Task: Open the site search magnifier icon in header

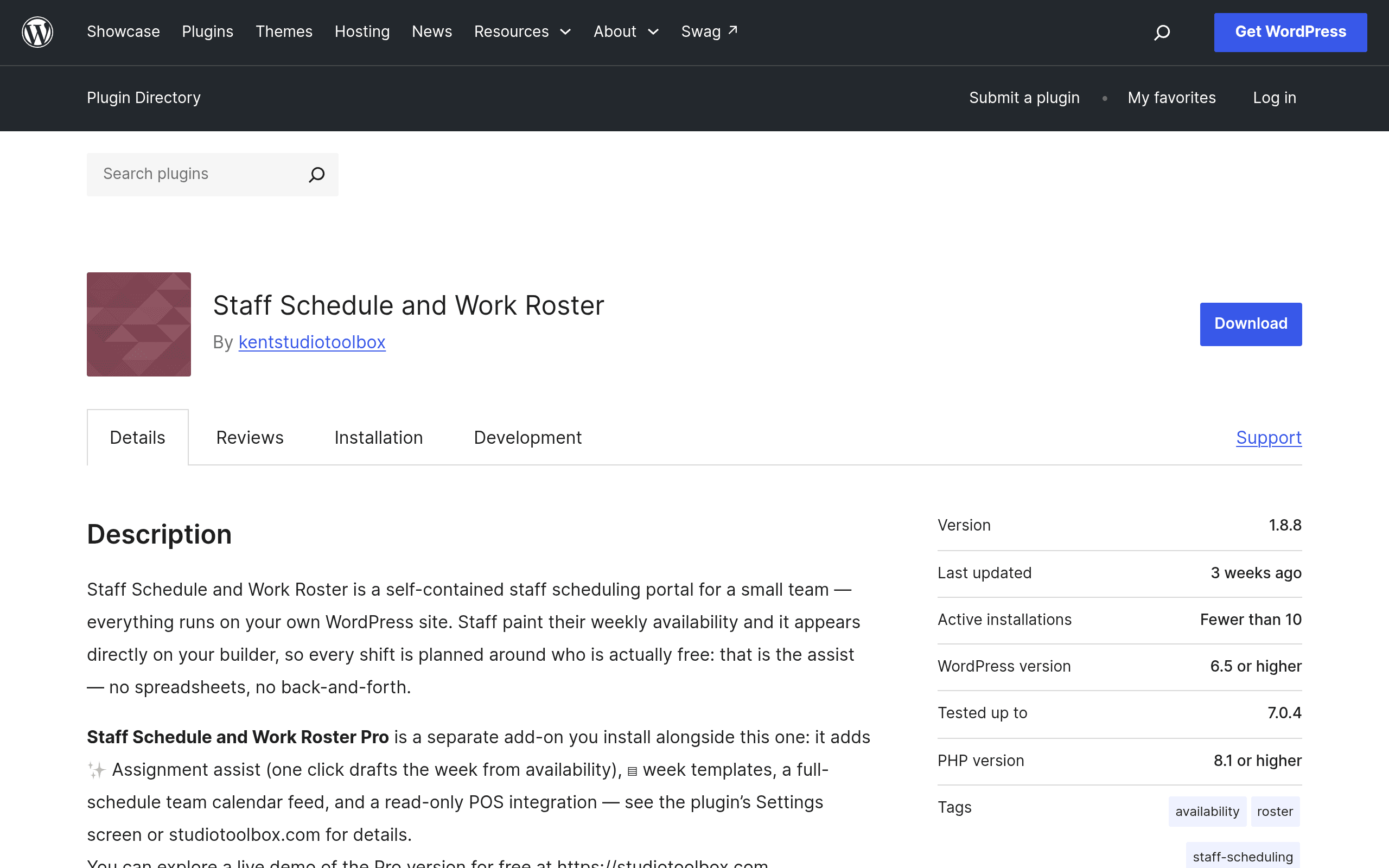Action: pos(1162,32)
